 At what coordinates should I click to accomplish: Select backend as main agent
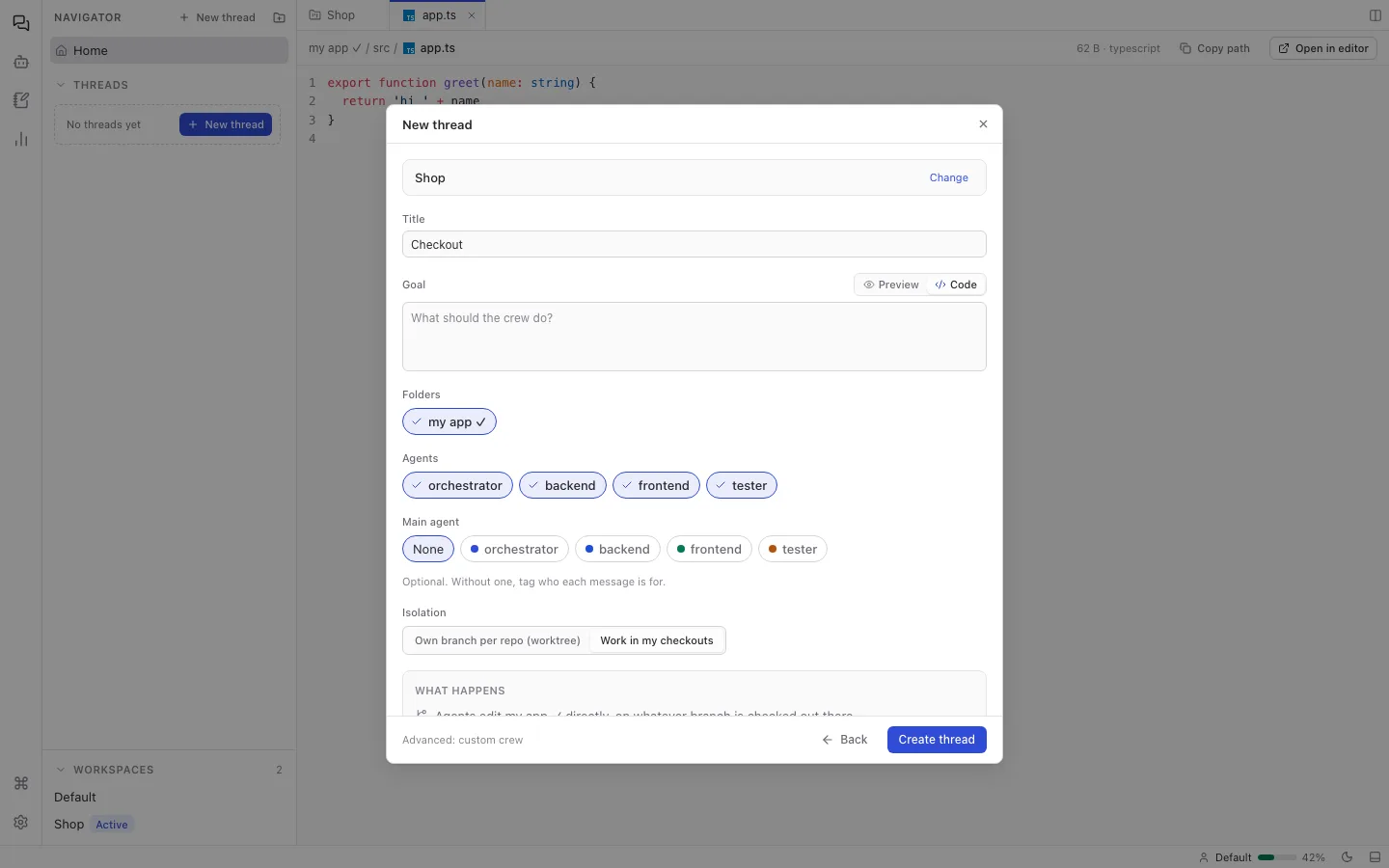(x=617, y=549)
